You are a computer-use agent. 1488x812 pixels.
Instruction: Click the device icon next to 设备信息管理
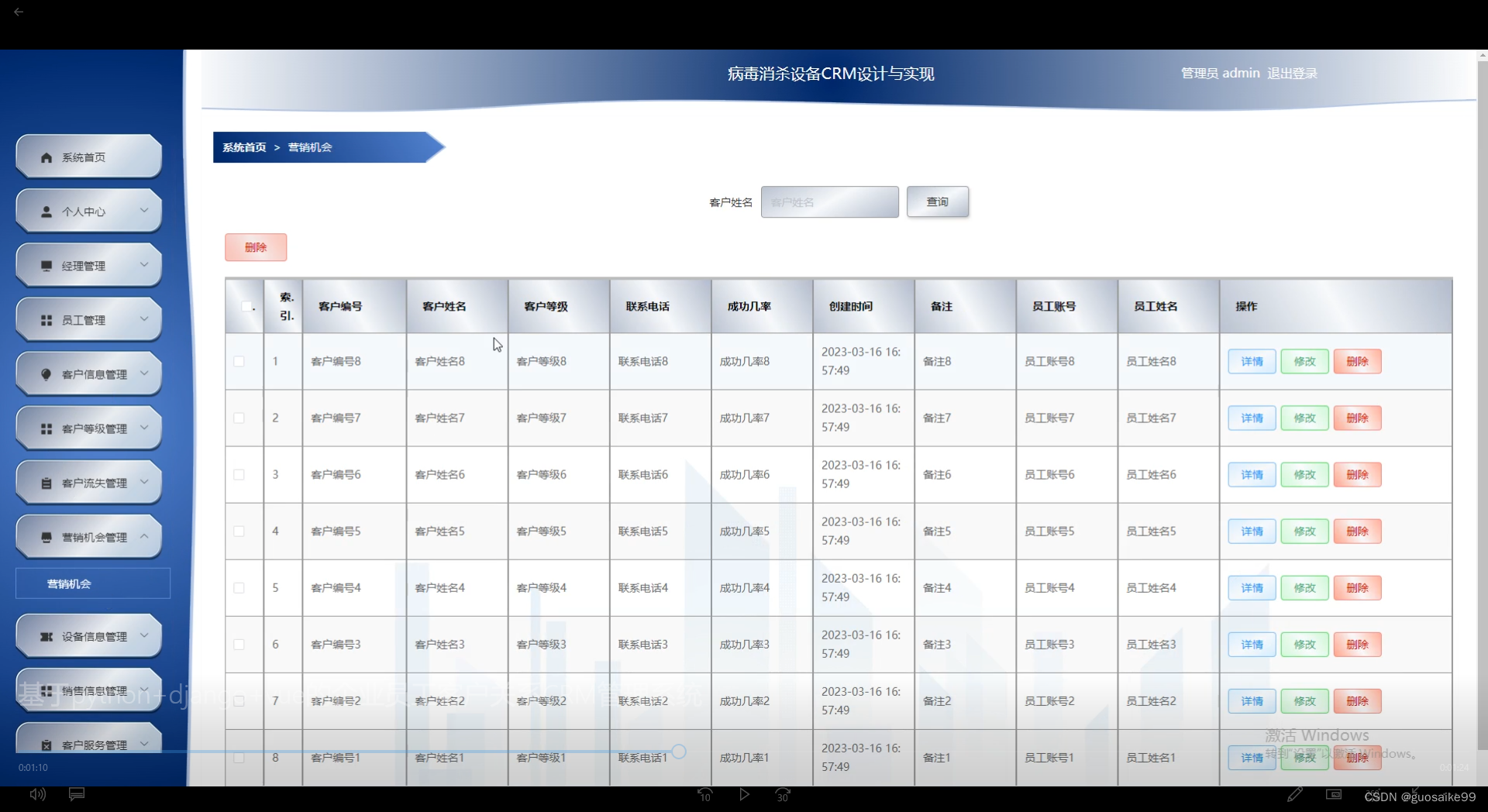pos(46,636)
